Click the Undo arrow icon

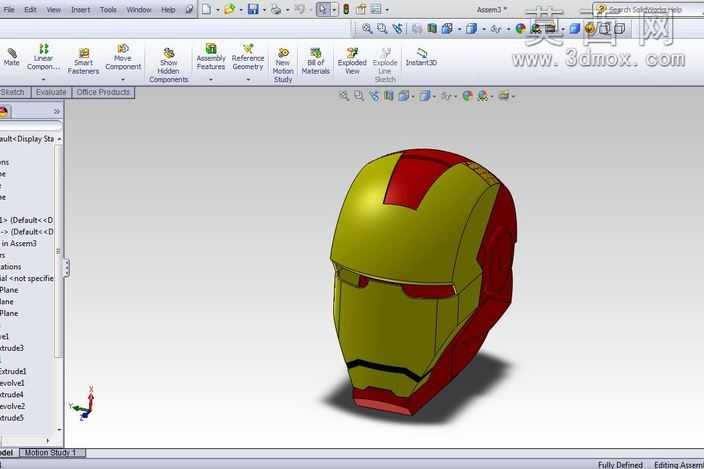[x=299, y=9]
